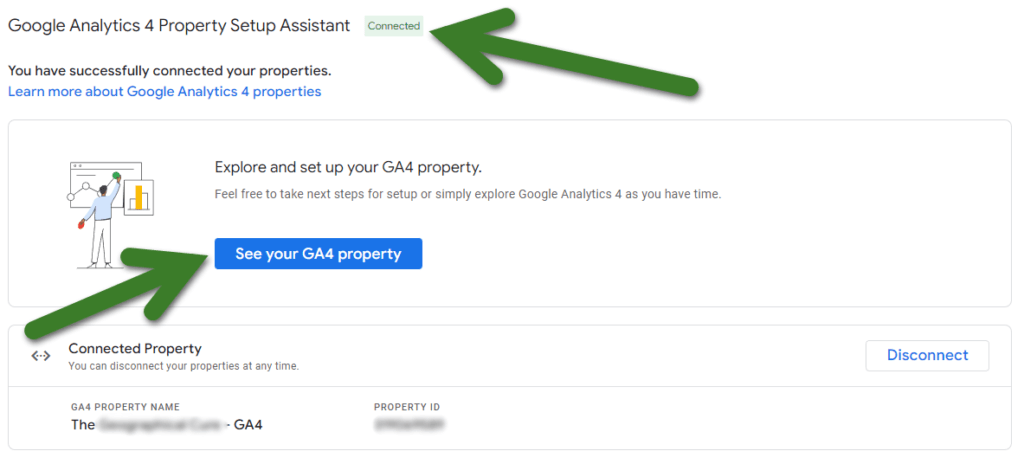Click the Connected Property section heading
Viewport: 1024px width, 464px height.
[135, 348]
